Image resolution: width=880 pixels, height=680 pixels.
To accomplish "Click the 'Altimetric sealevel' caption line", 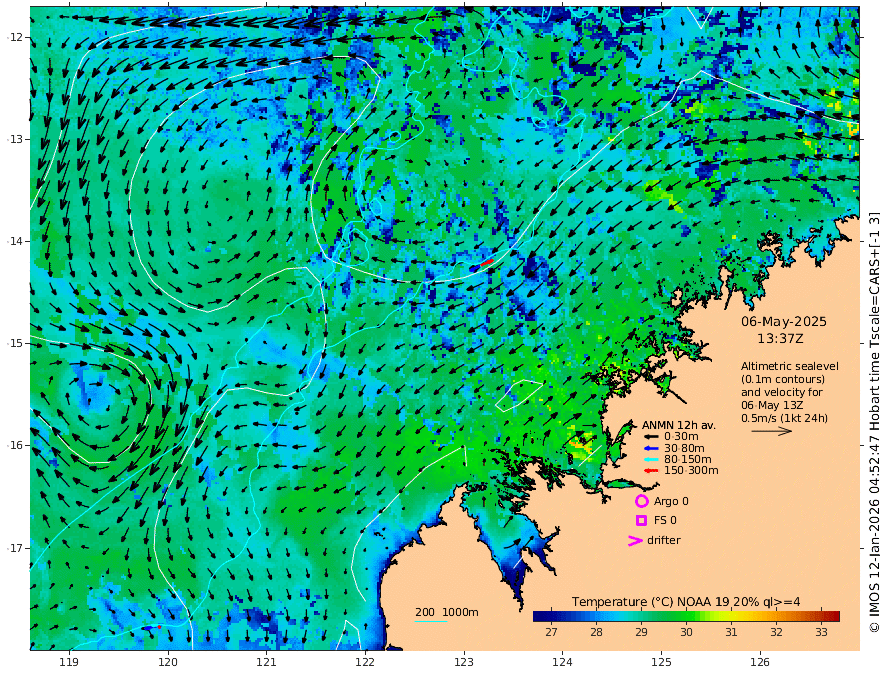I will (x=790, y=366).
